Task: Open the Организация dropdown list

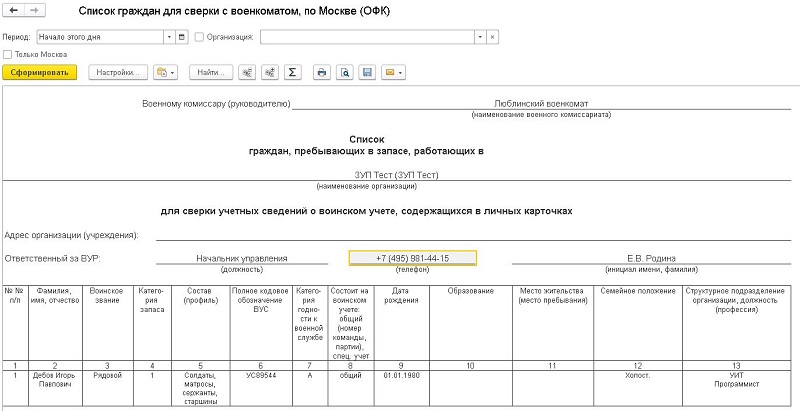Action: coord(480,37)
